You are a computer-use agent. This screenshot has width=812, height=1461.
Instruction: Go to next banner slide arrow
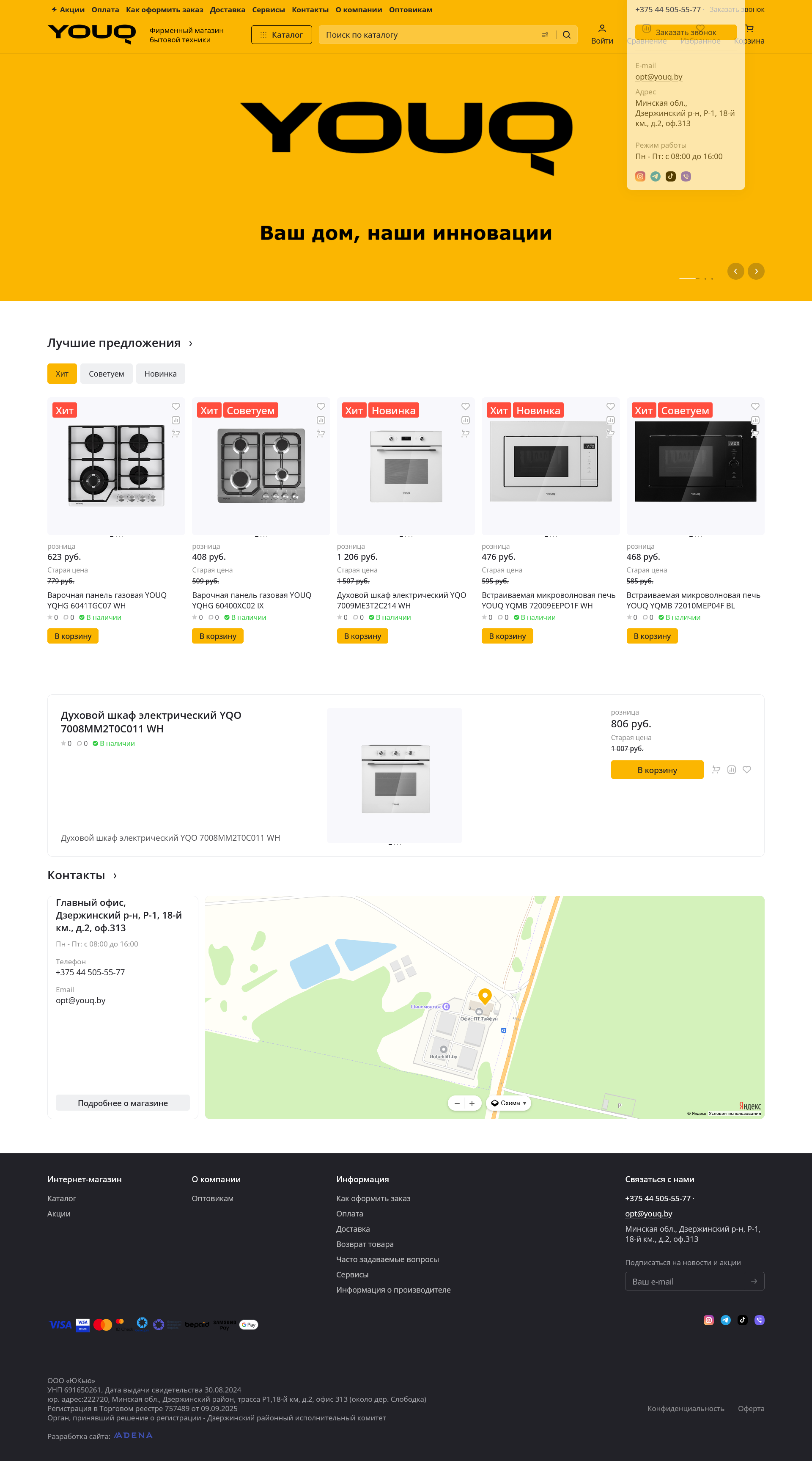click(x=756, y=271)
